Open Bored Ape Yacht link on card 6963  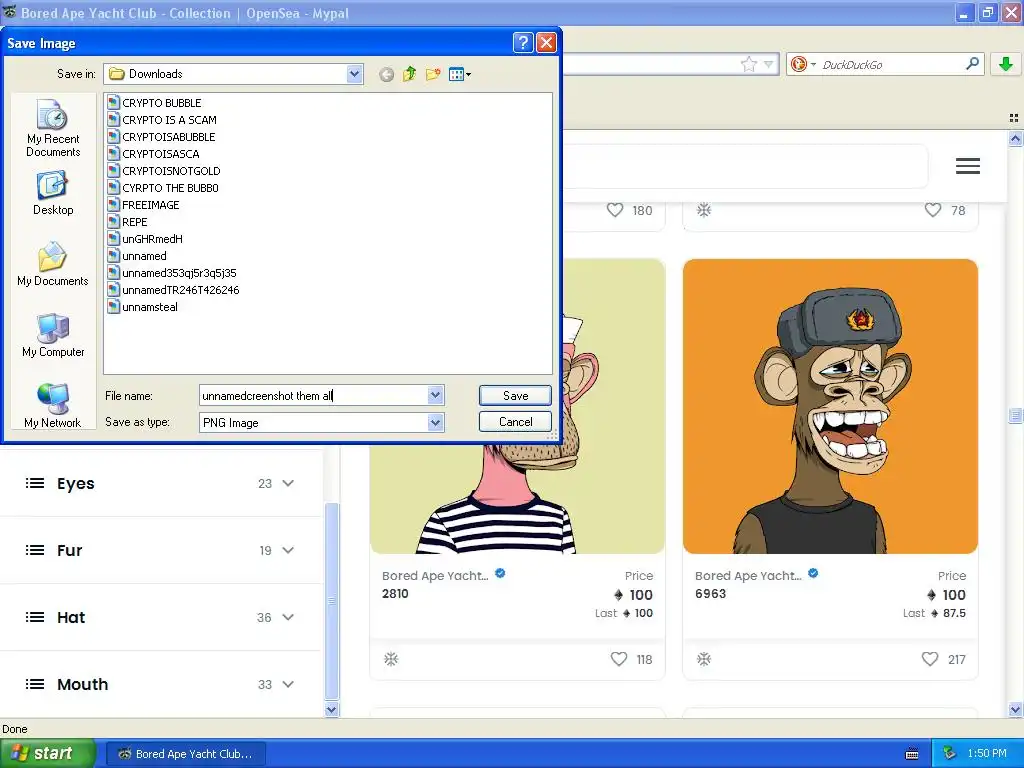pyautogui.click(x=748, y=575)
